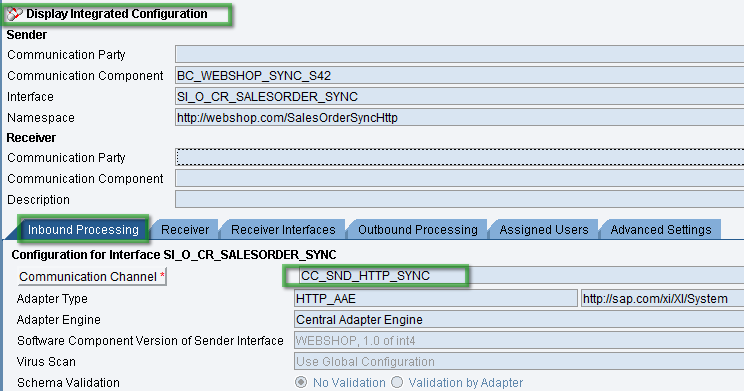Screen dimensions: 744x391
Task: Click the Namespace webshop.com field
Action: point(459,117)
